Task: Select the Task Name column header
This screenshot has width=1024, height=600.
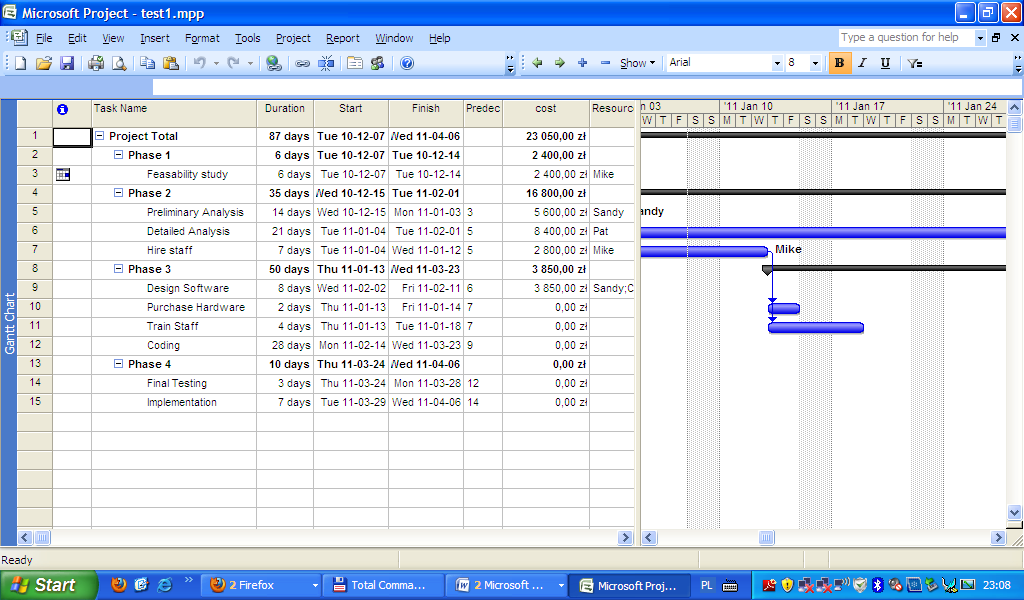Action: point(174,113)
